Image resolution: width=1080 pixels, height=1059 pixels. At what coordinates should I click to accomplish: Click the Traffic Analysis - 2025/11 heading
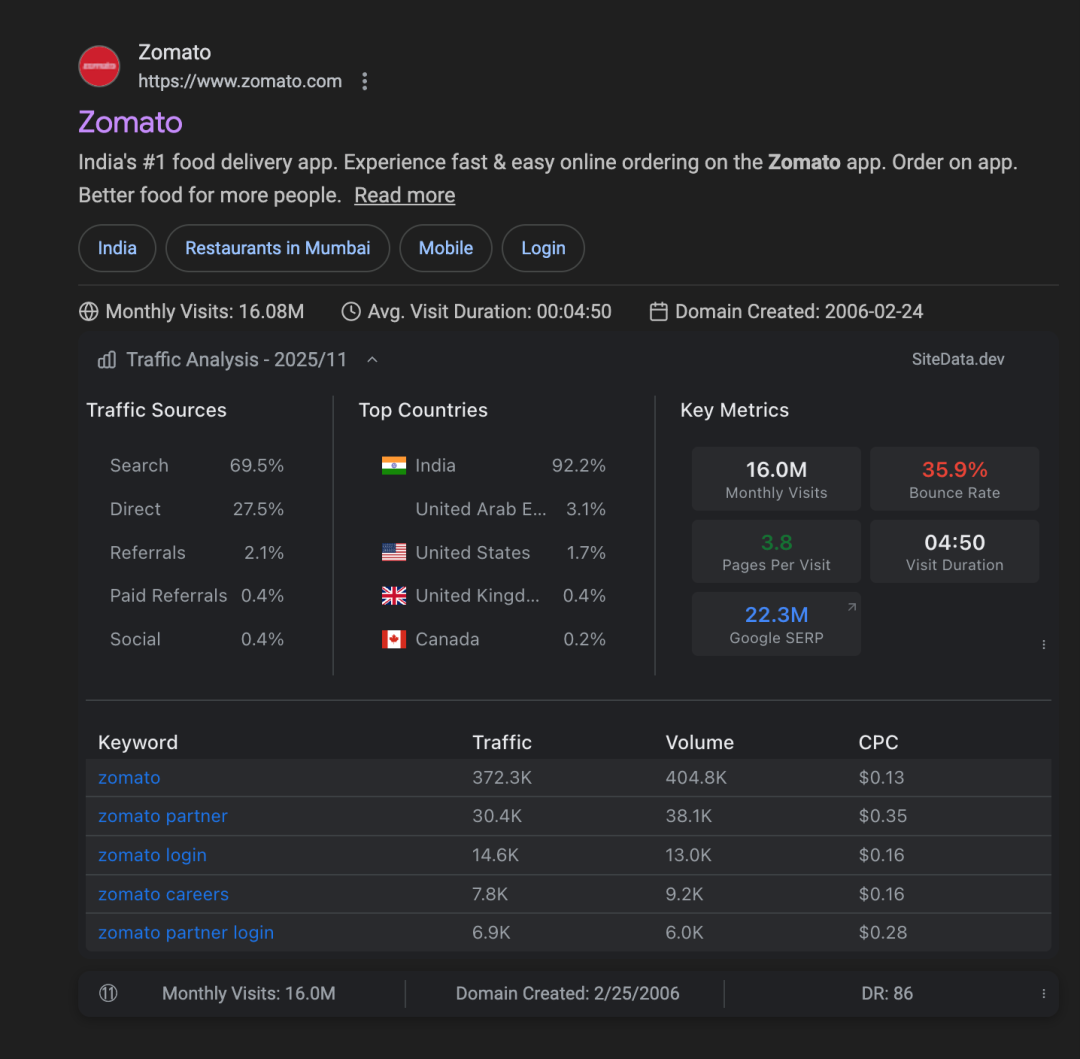236,359
